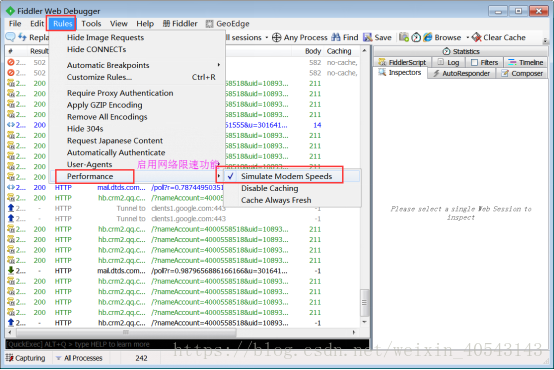The height and width of the screenshot is (370, 554).
Task: Click the GeoEdge menu bar item
Action: [228, 24]
